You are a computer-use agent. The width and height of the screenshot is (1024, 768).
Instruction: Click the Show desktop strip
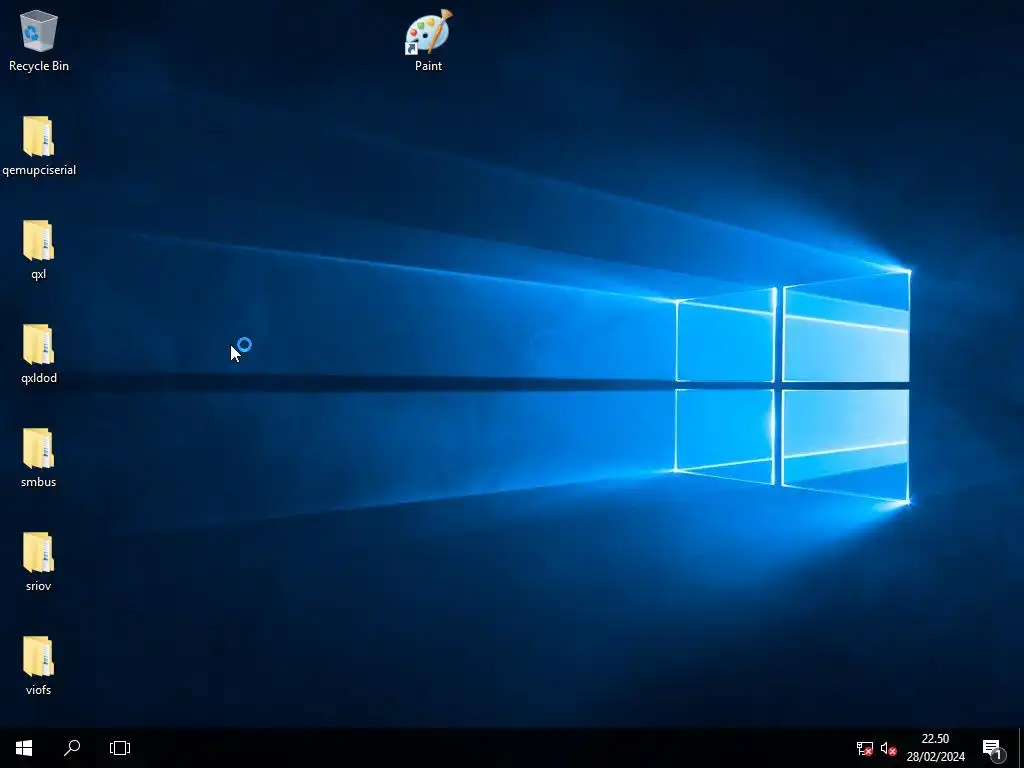click(1021, 748)
